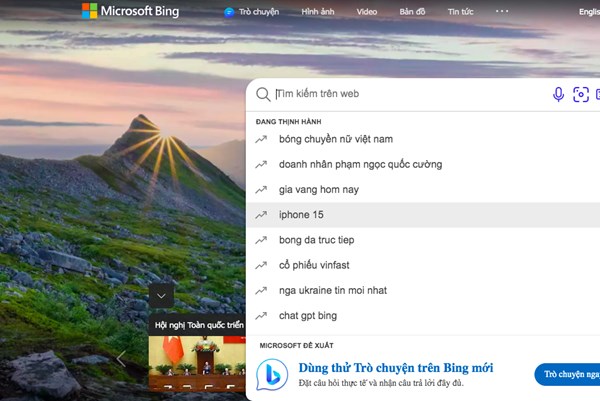Click trending arrow beside chat gpt bing
600x401 pixels.
coord(261,316)
